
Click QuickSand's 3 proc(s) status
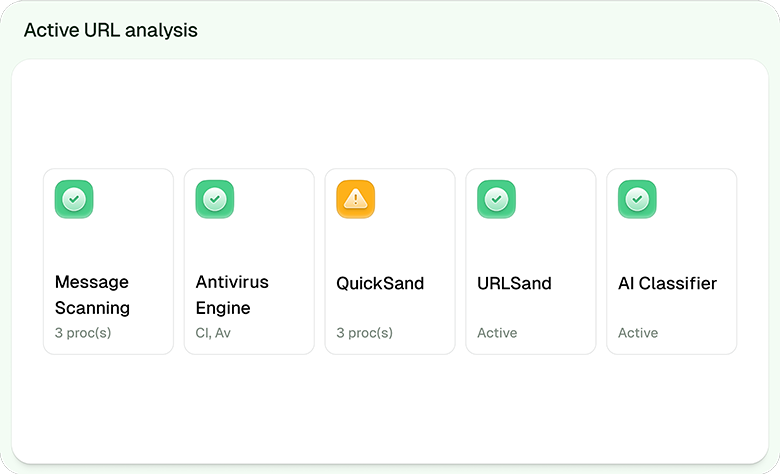coord(365,333)
